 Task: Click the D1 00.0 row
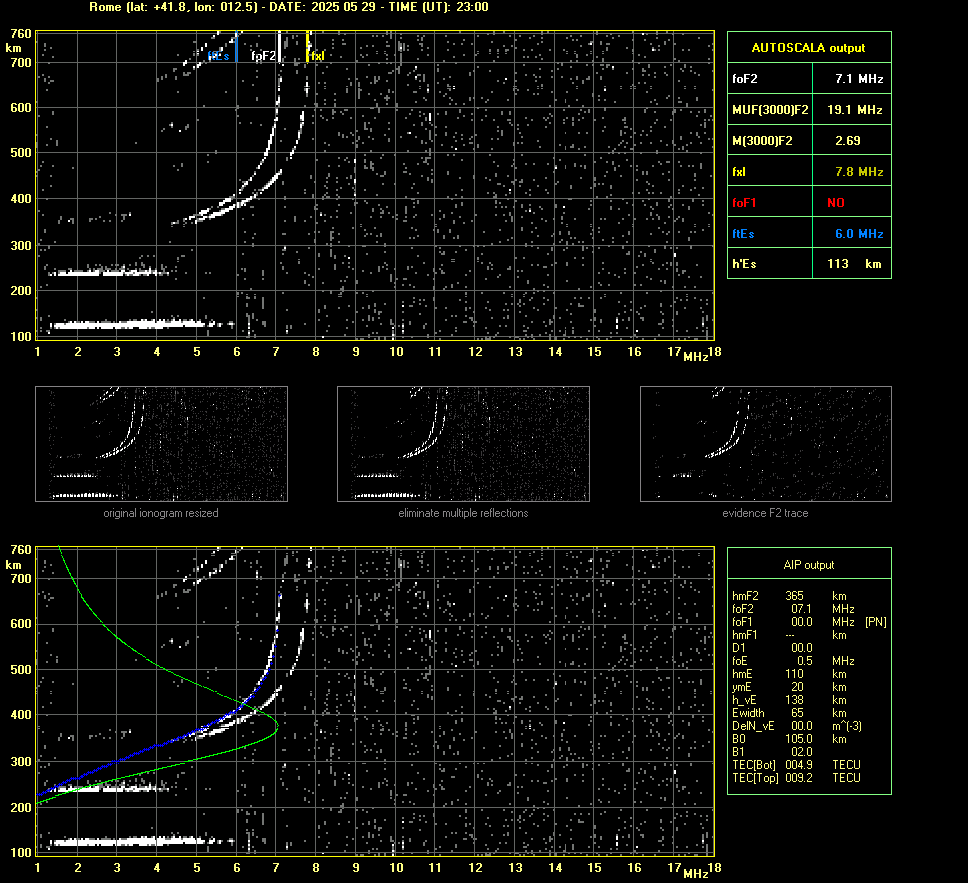(772, 648)
